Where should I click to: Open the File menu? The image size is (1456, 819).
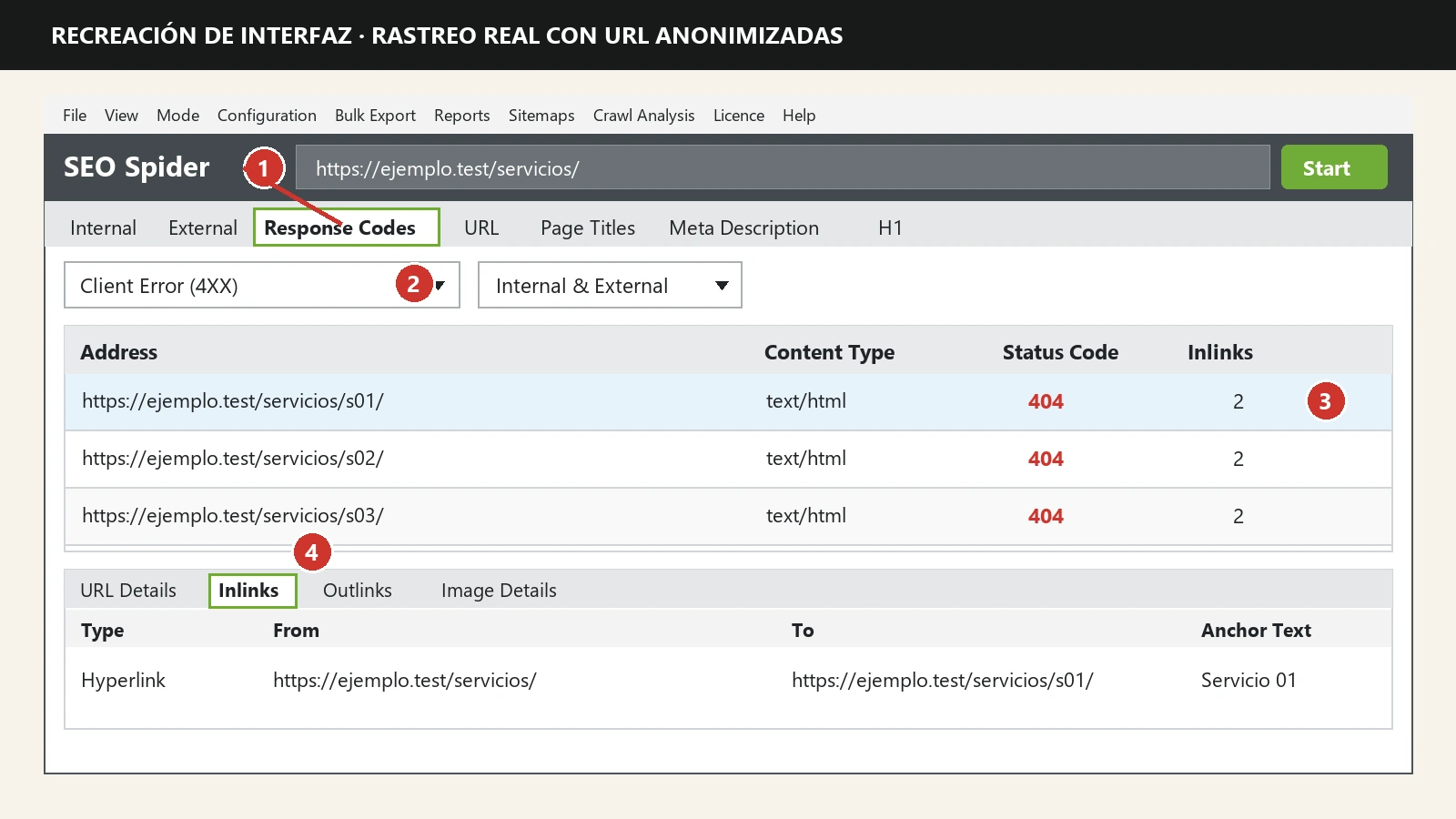click(x=75, y=116)
